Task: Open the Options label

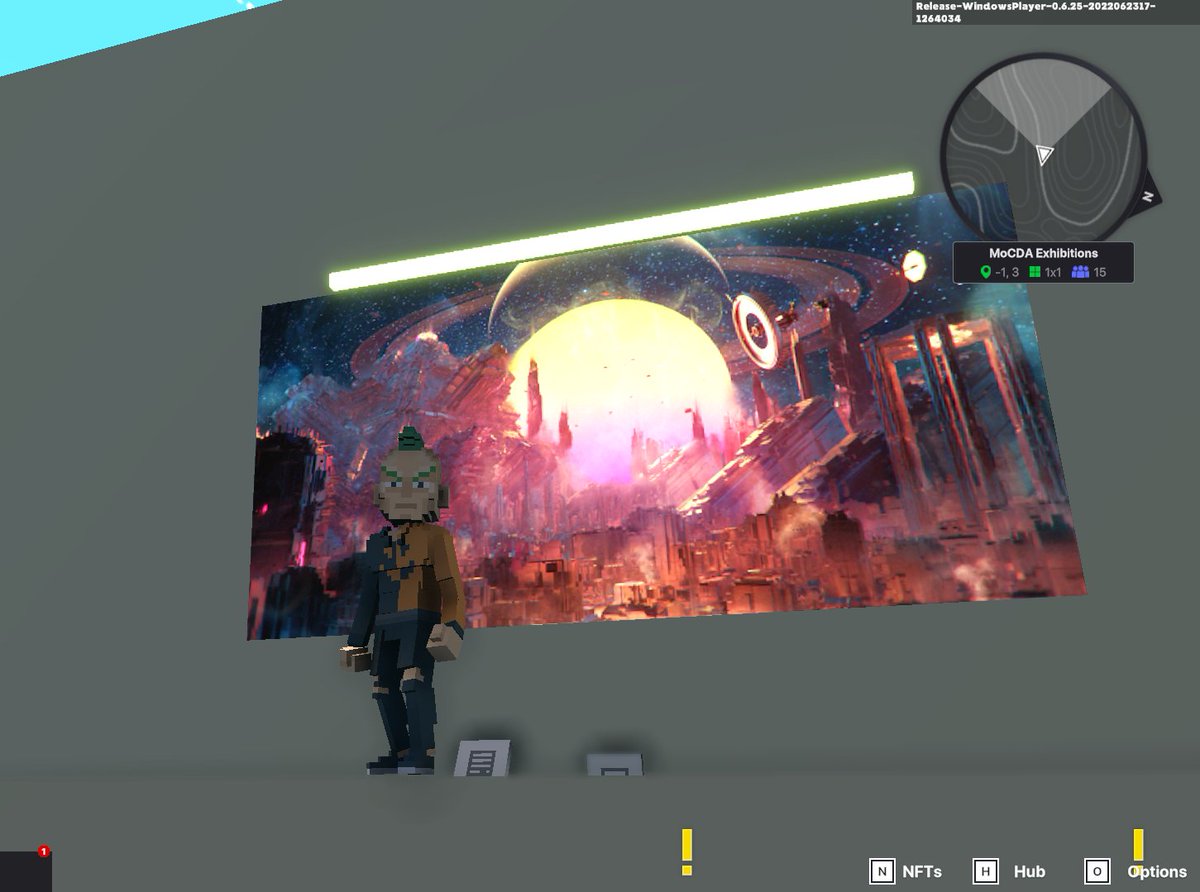Action: (x=1157, y=871)
